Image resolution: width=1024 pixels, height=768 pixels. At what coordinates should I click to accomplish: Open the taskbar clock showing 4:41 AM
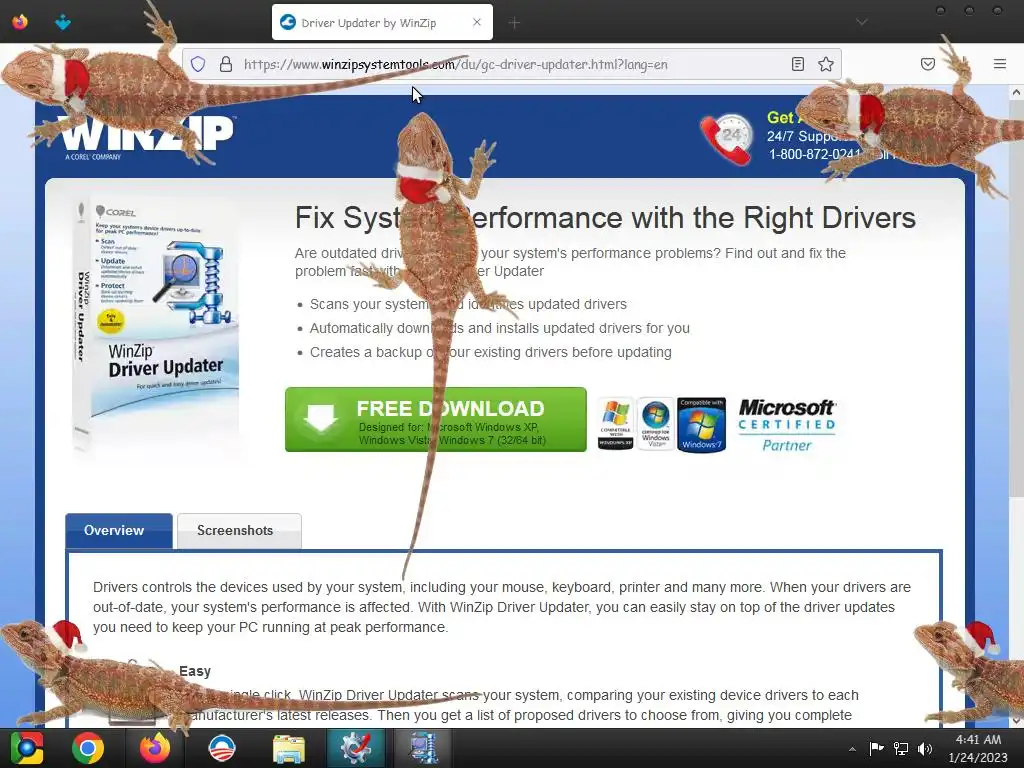pyautogui.click(x=978, y=748)
